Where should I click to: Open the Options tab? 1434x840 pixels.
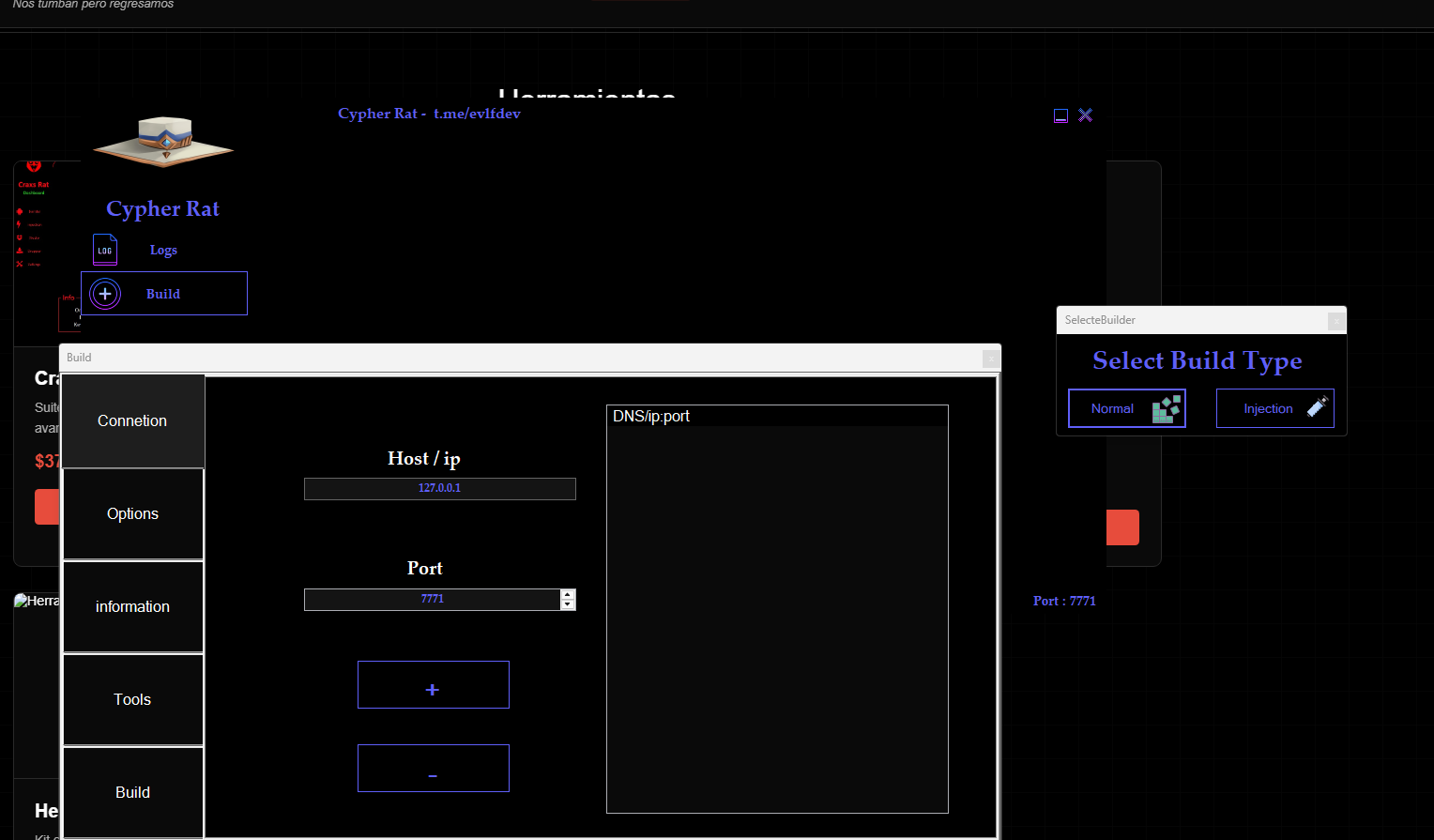[x=132, y=513]
